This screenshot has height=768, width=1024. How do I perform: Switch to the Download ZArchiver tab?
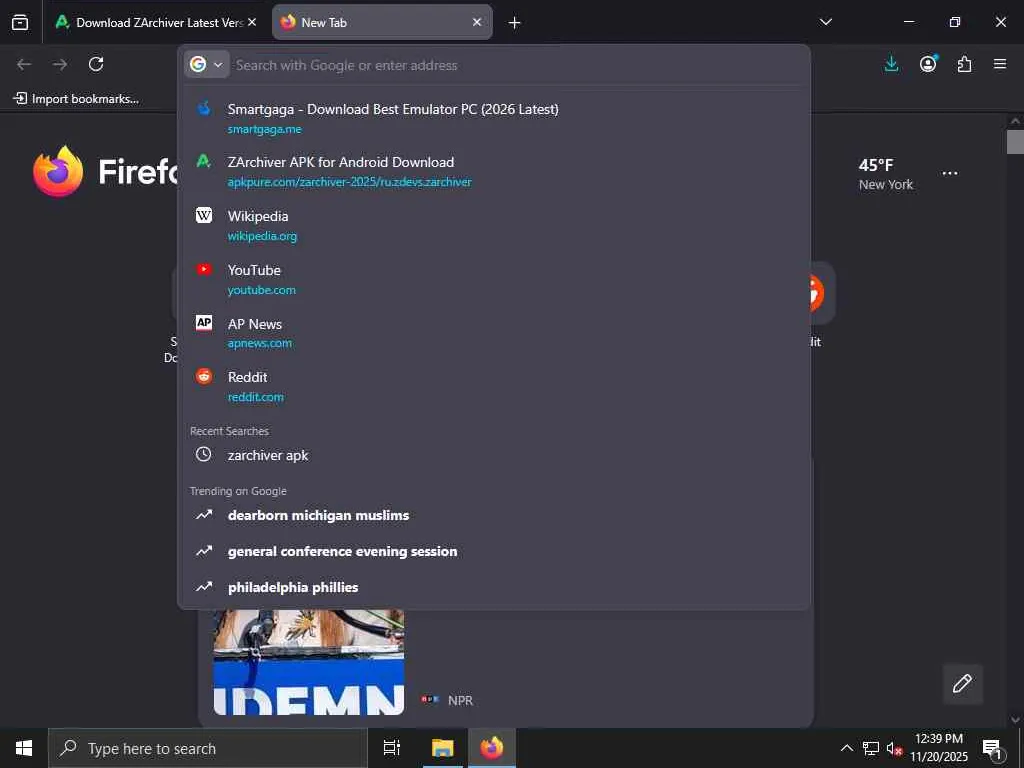155,22
